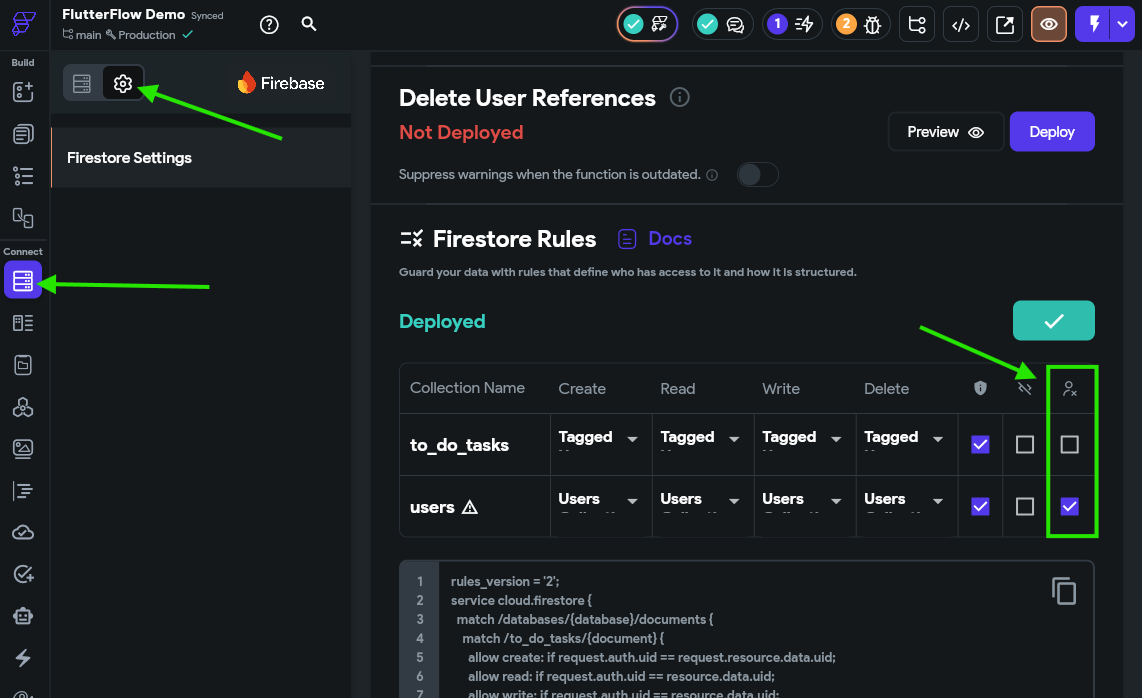Open the Tests sidebar icon
The image size is (1142, 698).
coord(23,575)
